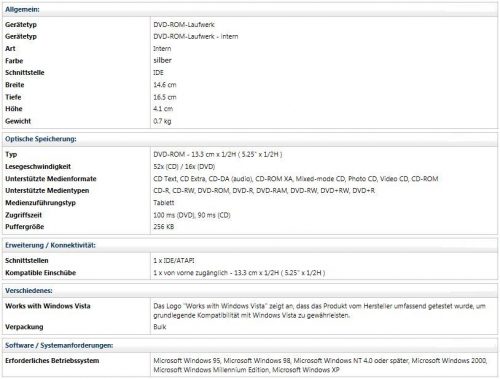Click the '14.6 cm' width value
The height and width of the screenshot is (379, 500).
pyautogui.click(x=165, y=85)
